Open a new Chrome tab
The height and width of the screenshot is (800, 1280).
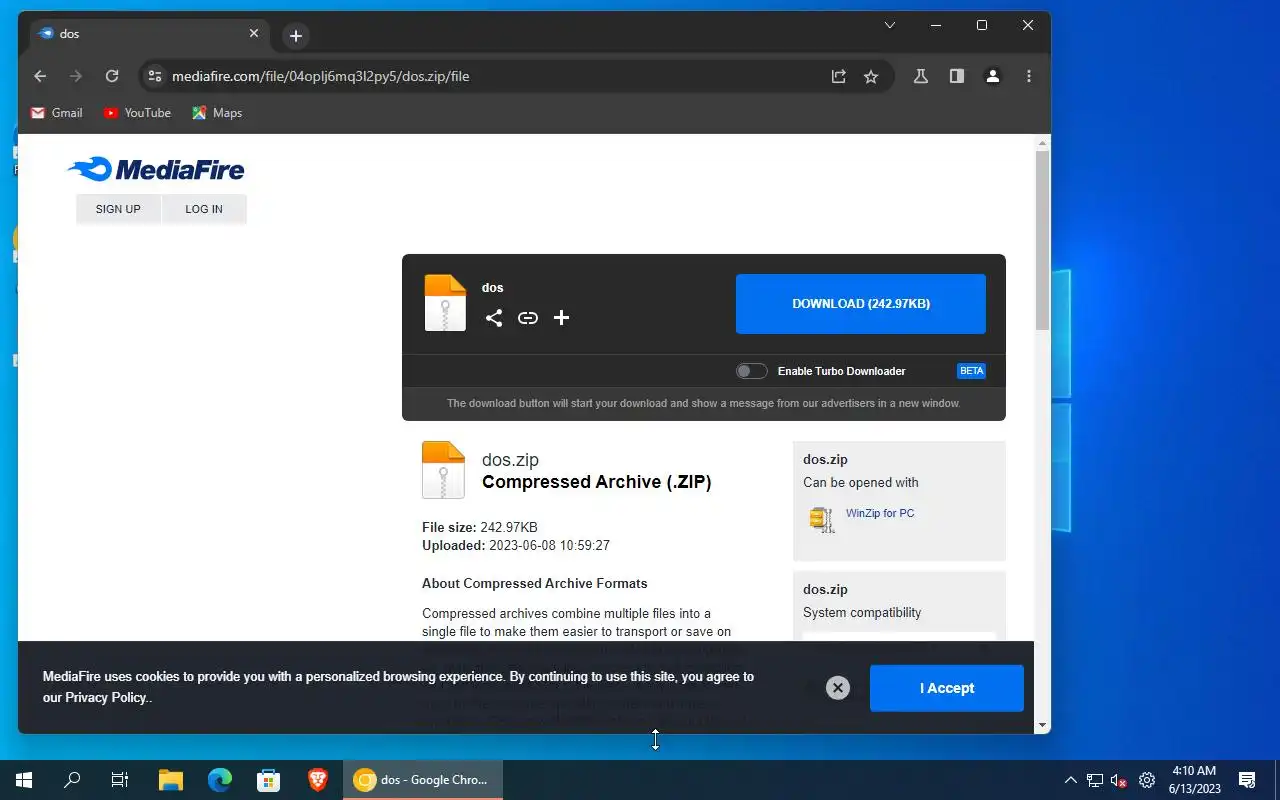click(x=296, y=36)
